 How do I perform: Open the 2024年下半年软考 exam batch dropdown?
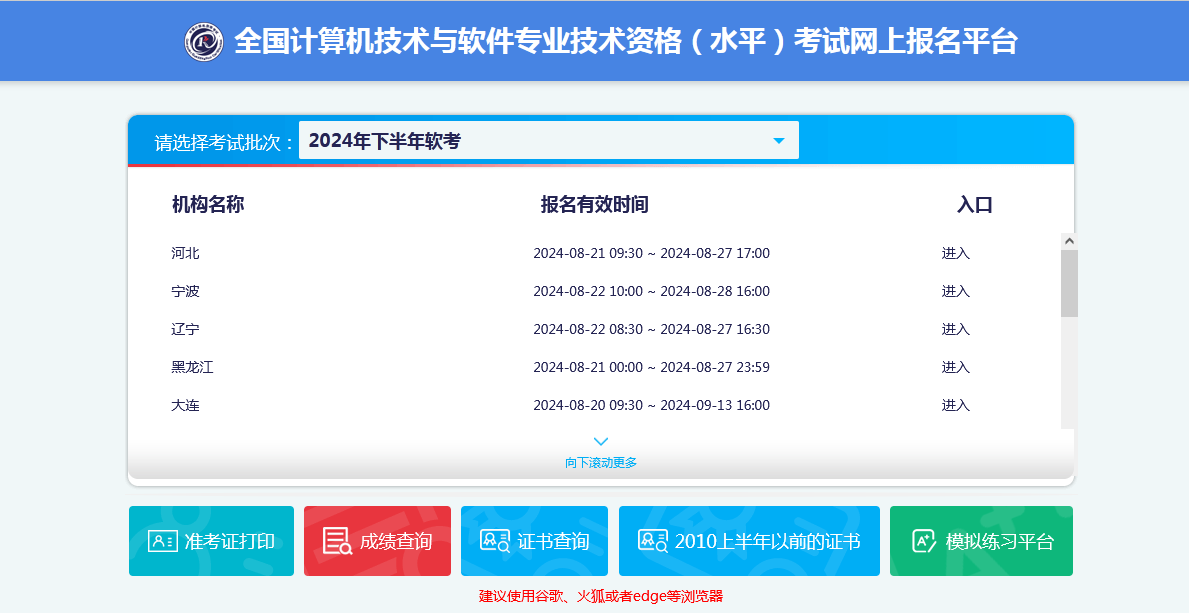point(548,141)
